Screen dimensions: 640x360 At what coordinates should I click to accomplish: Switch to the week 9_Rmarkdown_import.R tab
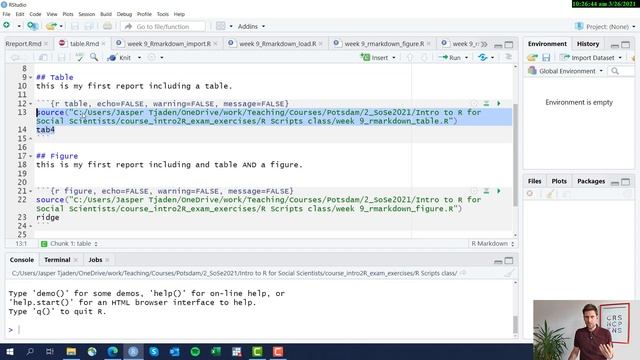169,44
